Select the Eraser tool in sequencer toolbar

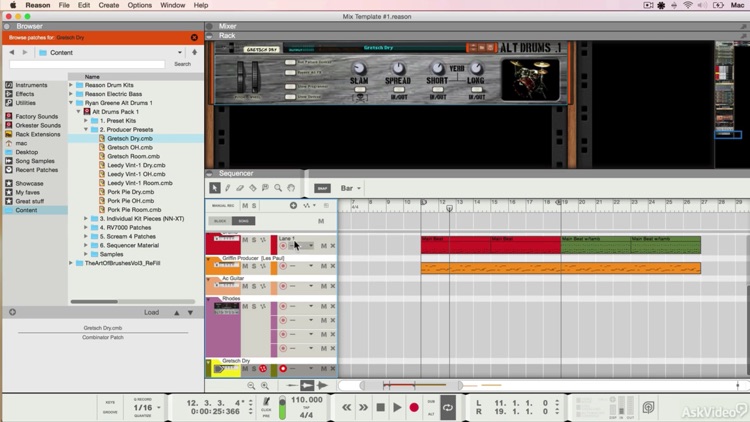[240, 188]
